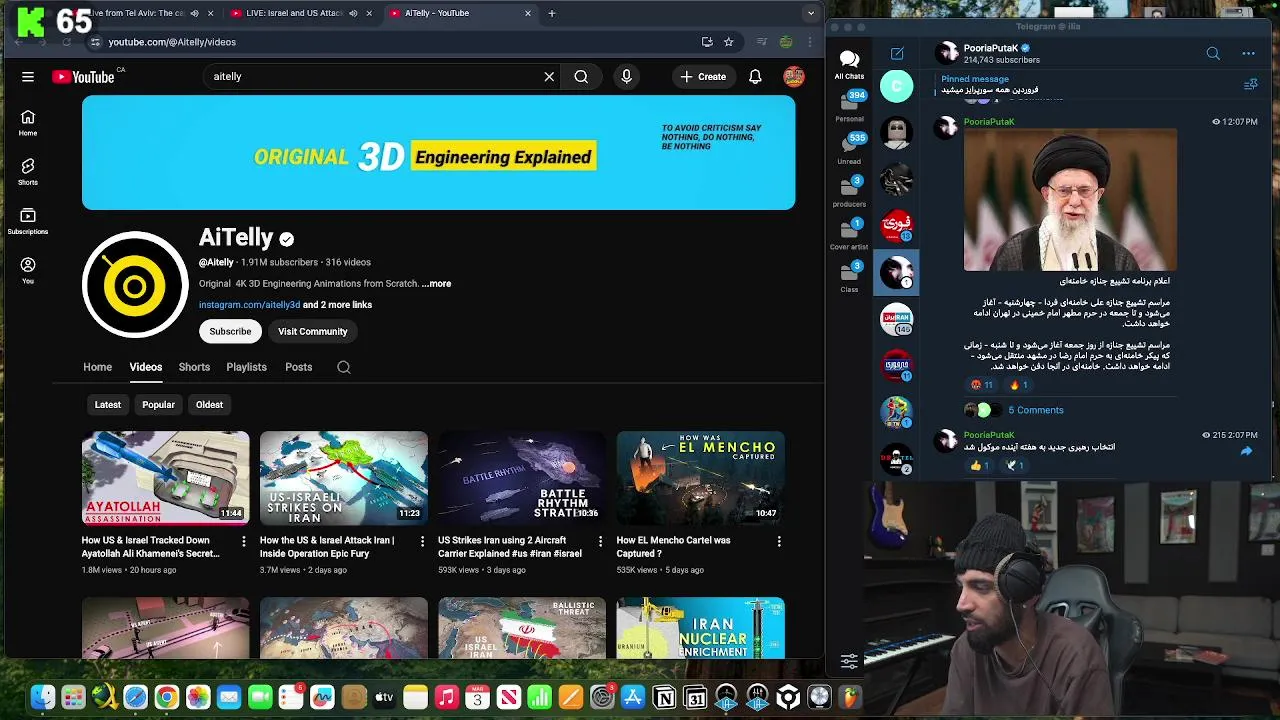The width and height of the screenshot is (1280, 720).
Task: Open Finder from the Dock
Action: (43, 697)
